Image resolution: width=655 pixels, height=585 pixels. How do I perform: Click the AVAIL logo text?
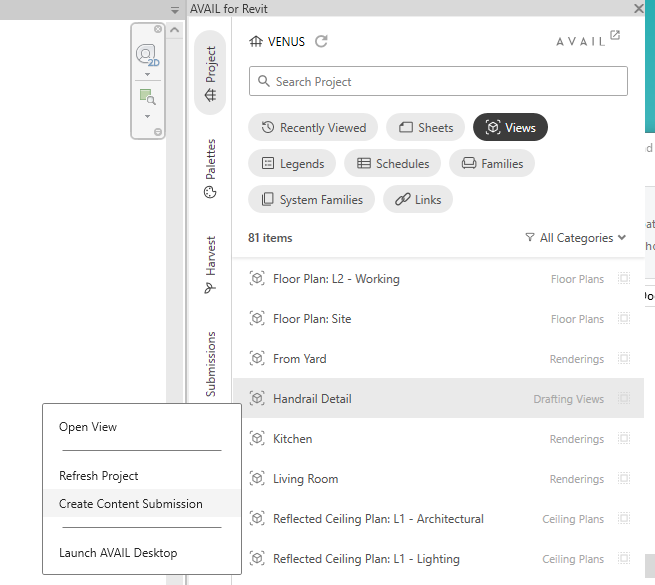581,41
